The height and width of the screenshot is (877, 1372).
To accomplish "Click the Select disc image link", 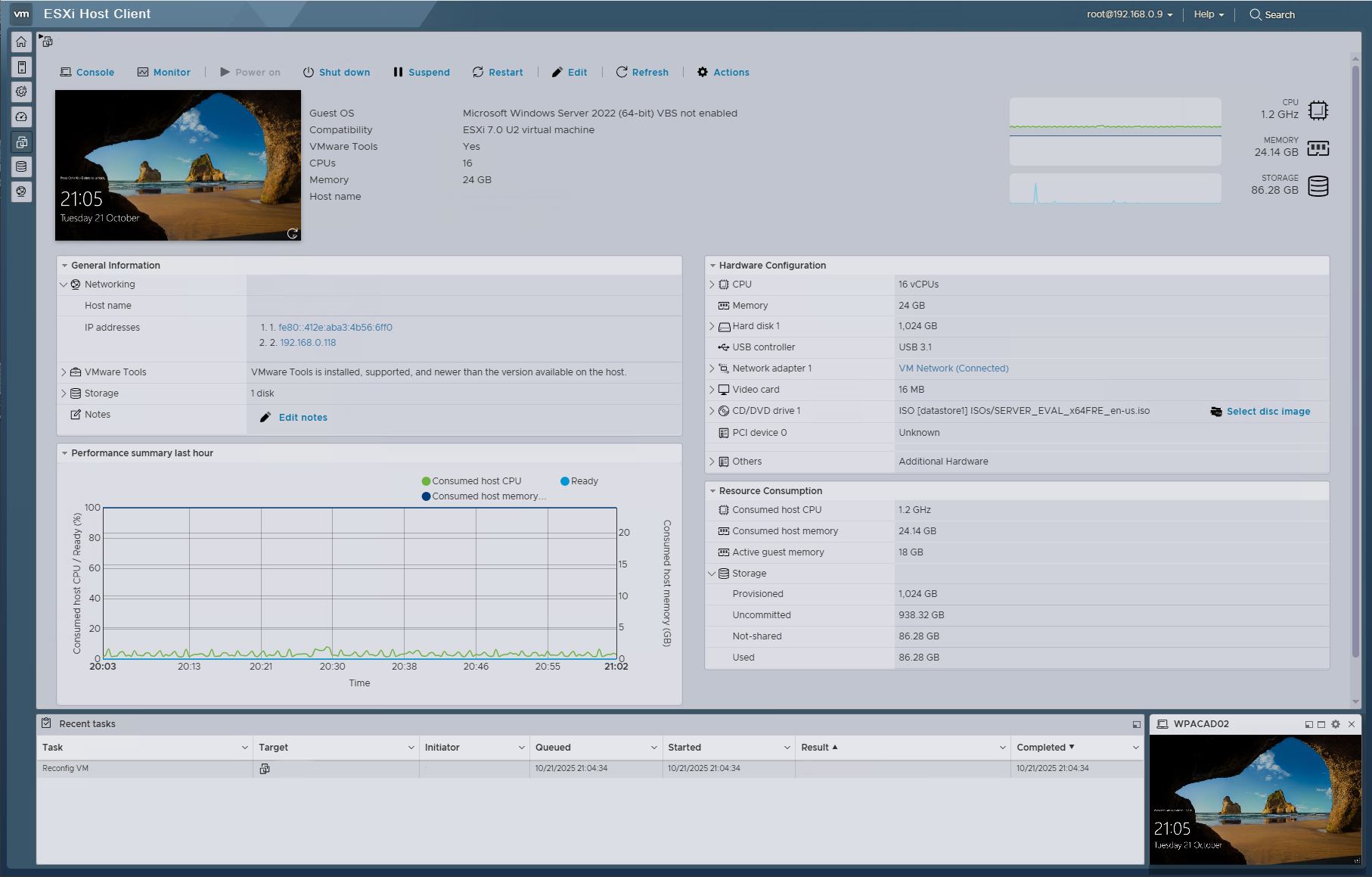I will click(1268, 411).
